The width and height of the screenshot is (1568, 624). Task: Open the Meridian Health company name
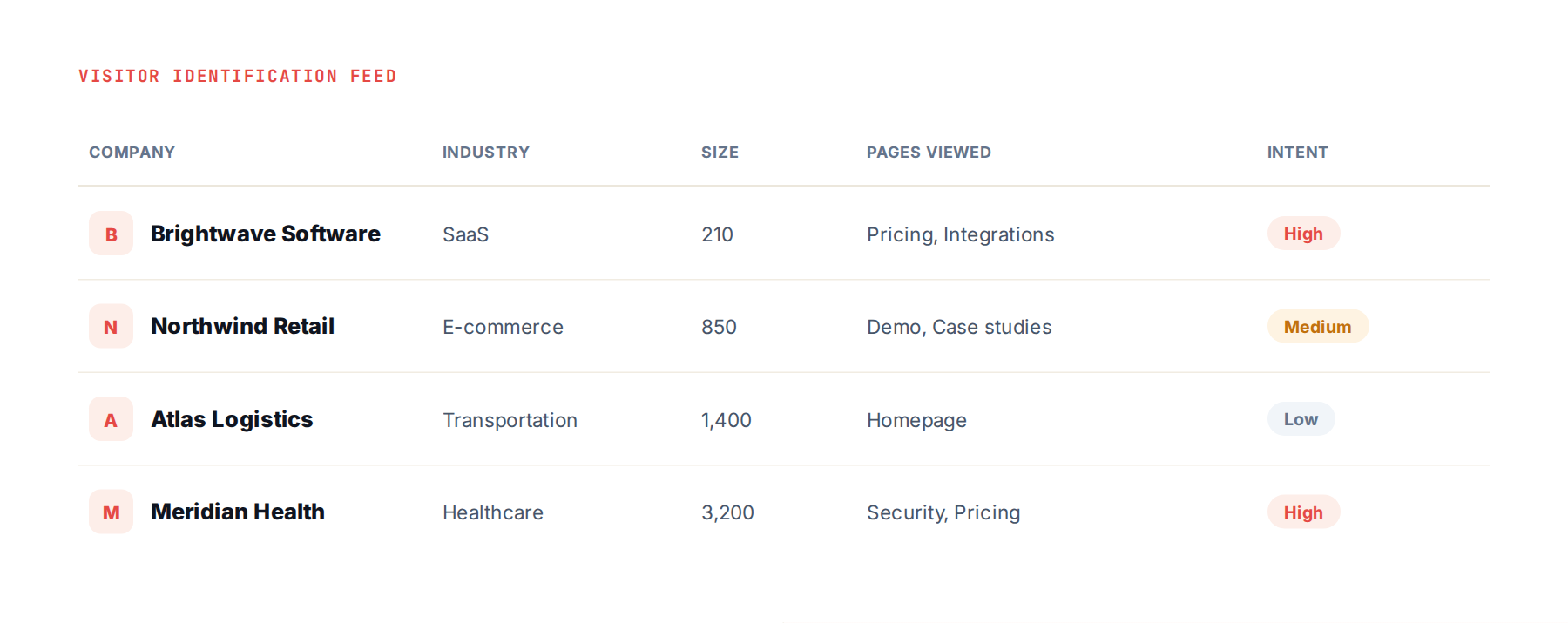[x=238, y=512]
